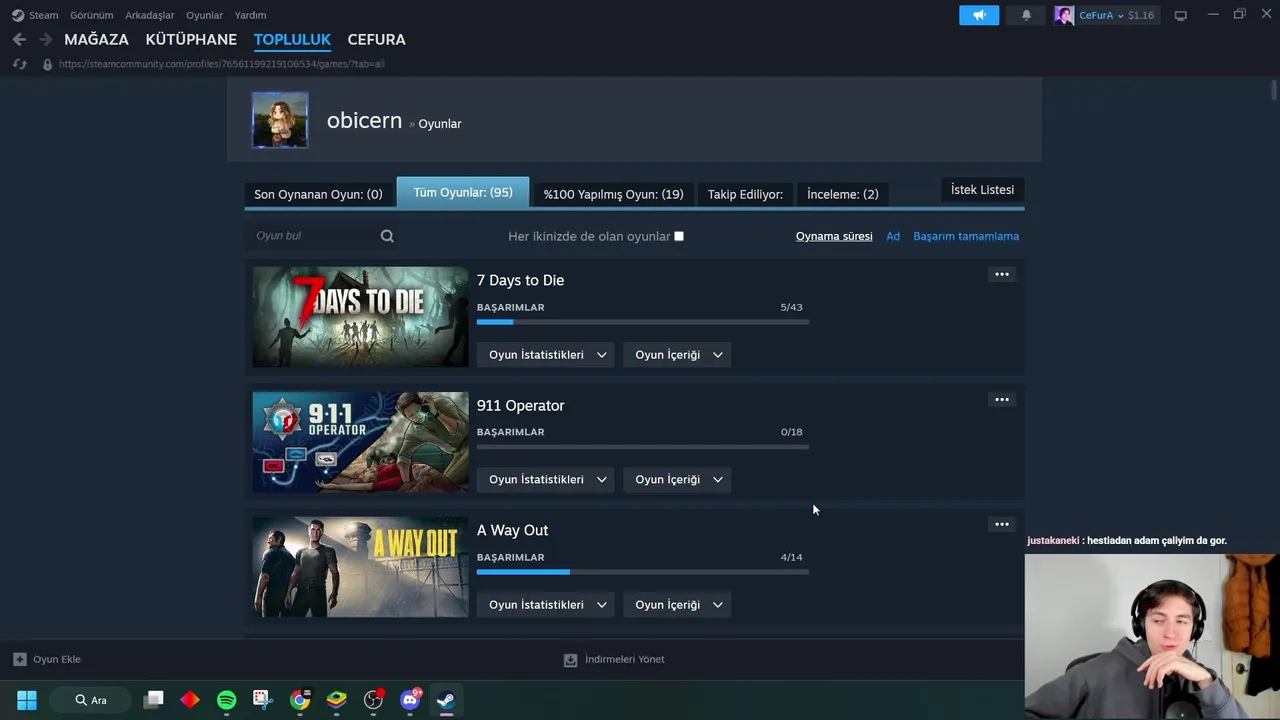Reload the page with the refresh icon

(19, 64)
